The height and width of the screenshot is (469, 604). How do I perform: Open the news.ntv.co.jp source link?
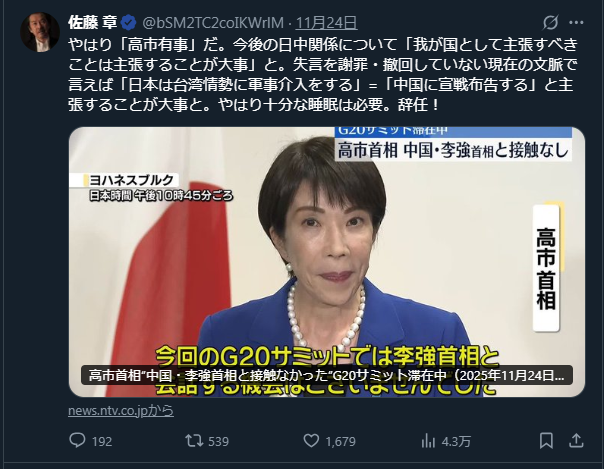tap(121, 410)
